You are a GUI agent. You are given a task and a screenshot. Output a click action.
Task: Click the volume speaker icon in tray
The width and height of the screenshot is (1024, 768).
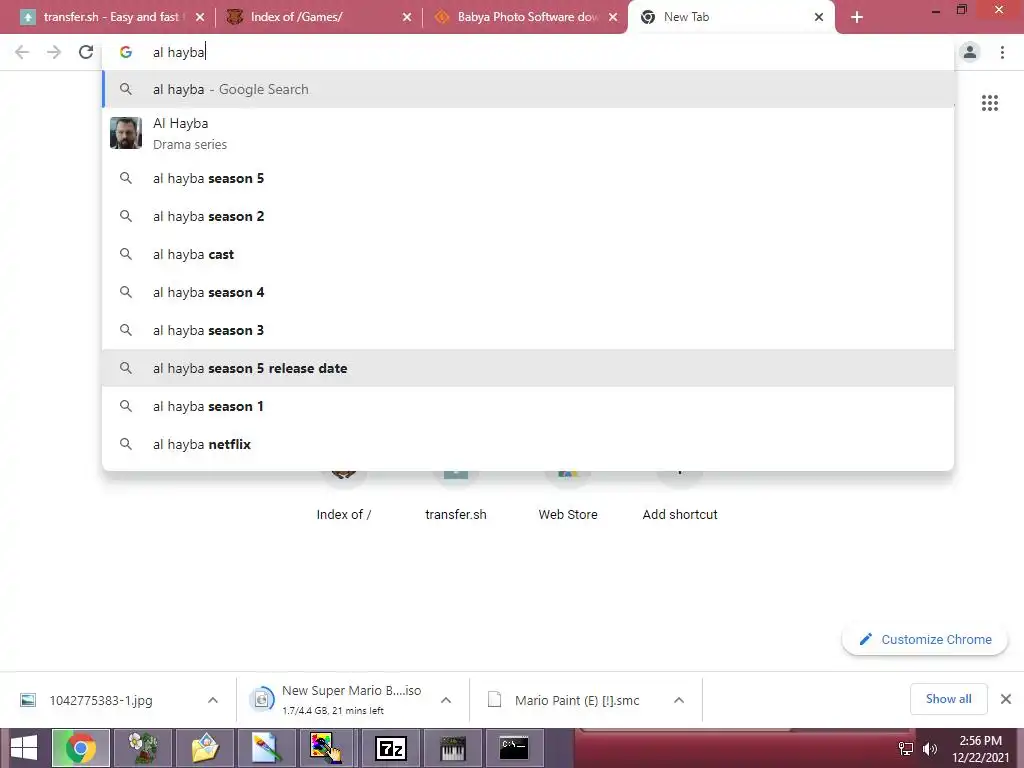[930, 749]
